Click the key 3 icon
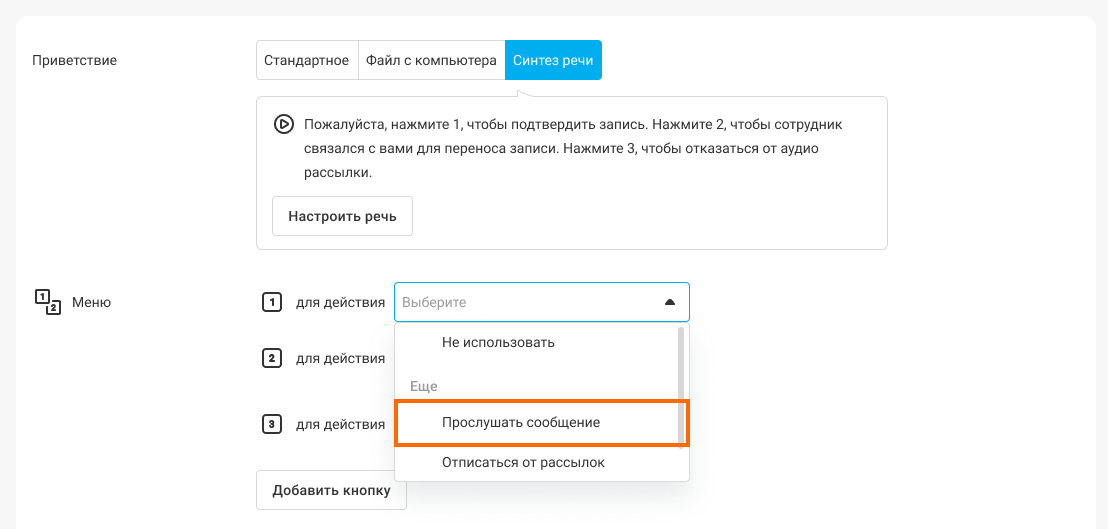The width and height of the screenshot is (1108, 529). tap(272, 424)
